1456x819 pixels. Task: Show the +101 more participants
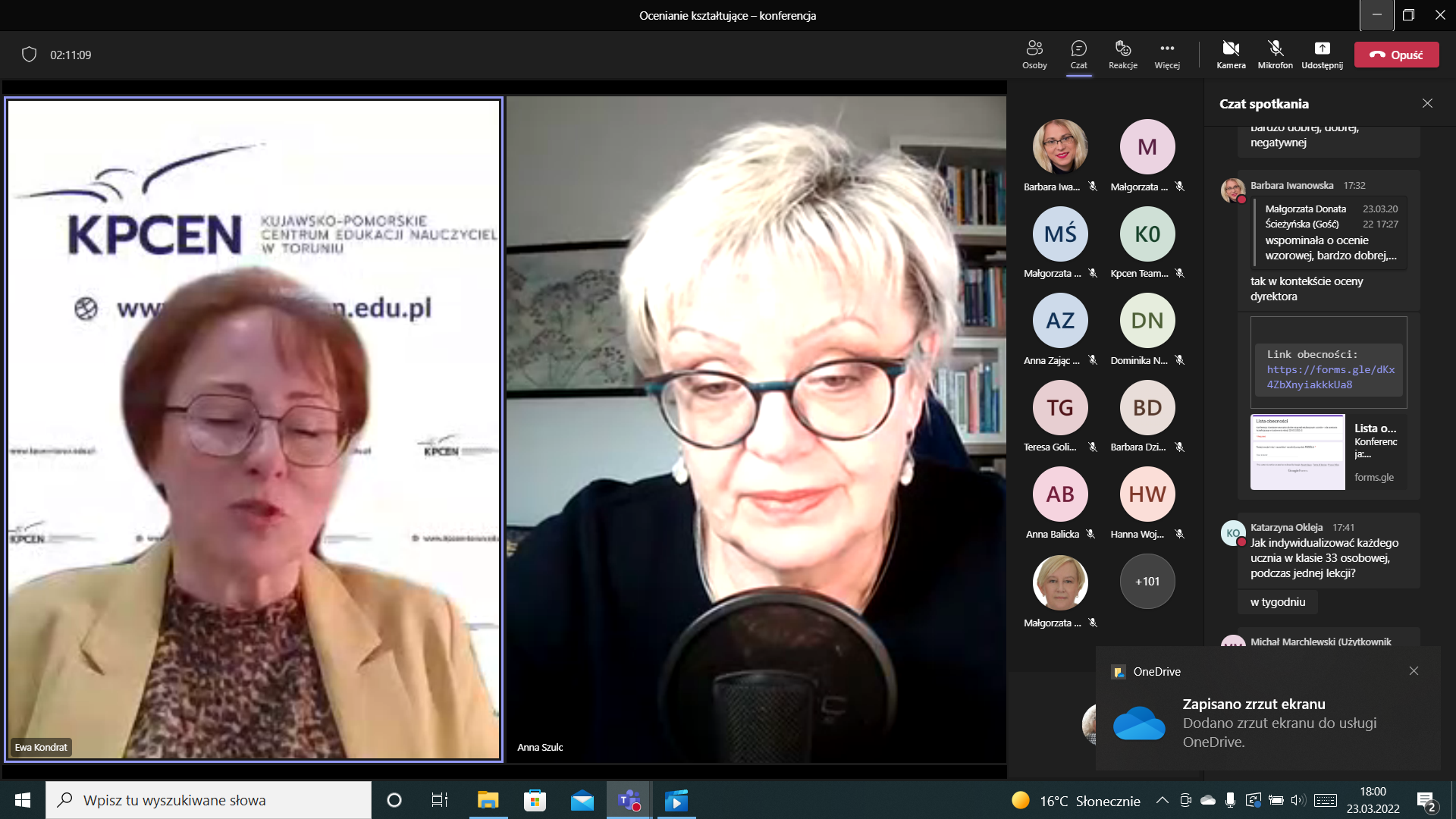coord(1147,581)
